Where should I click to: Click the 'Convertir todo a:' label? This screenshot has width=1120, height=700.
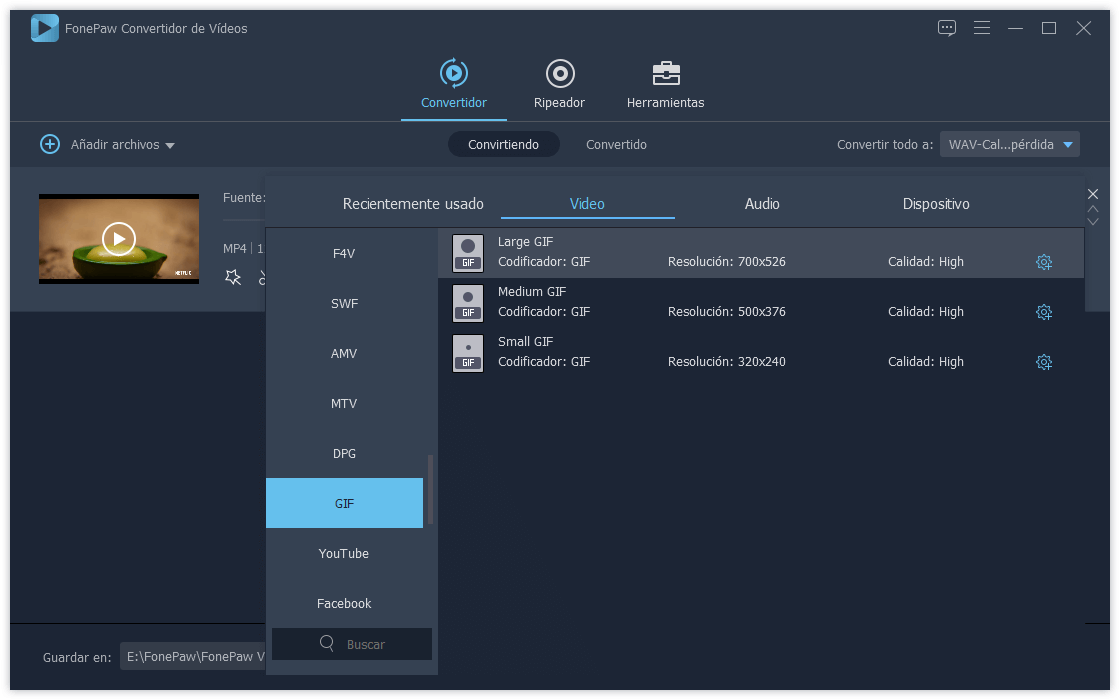885,144
